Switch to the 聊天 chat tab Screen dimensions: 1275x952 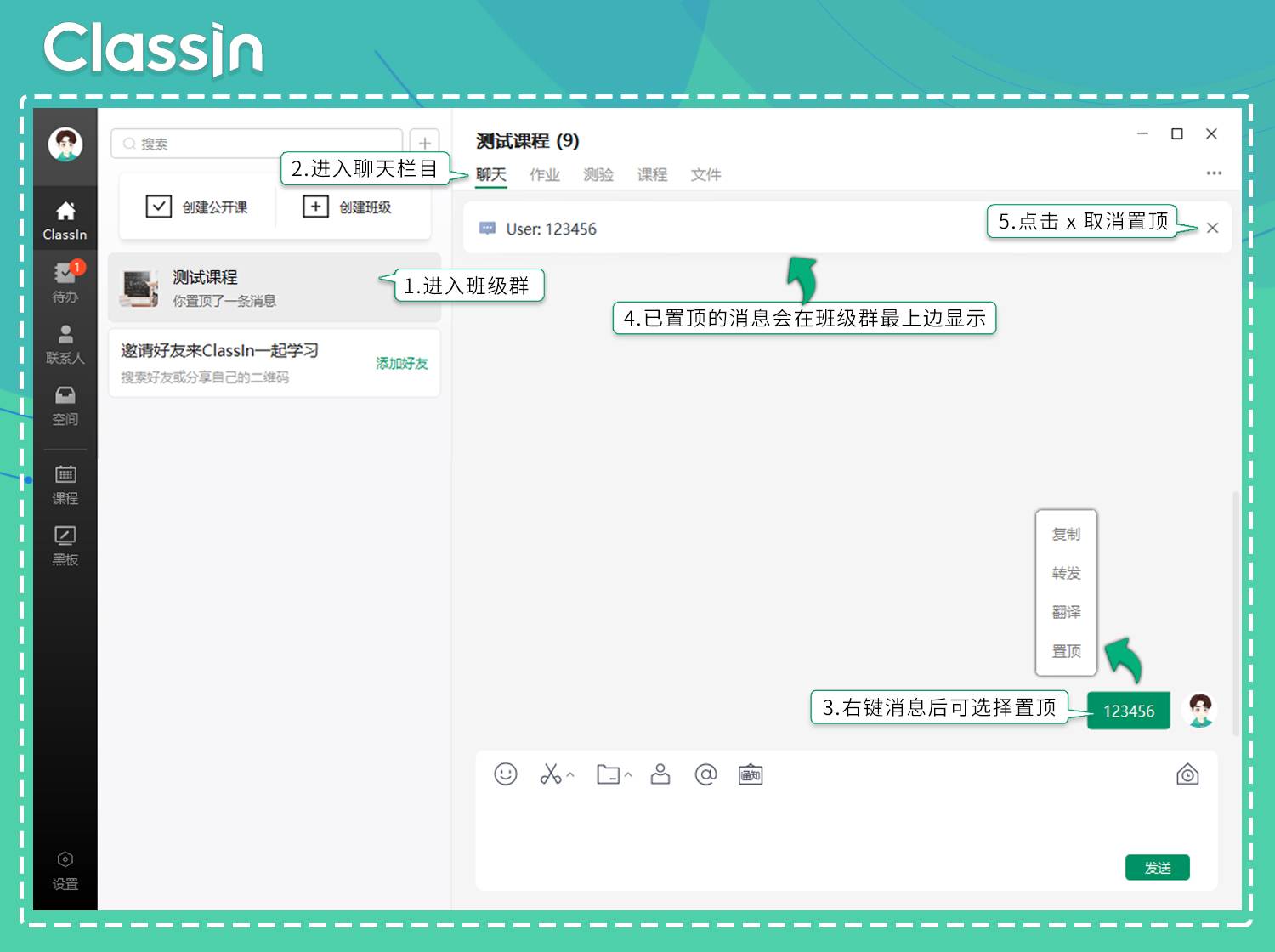pyautogui.click(x=491, y=174)
